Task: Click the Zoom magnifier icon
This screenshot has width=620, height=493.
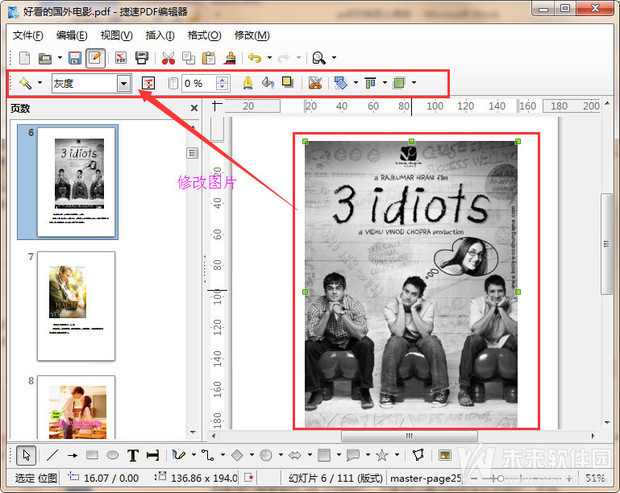Action: [319, 58]
